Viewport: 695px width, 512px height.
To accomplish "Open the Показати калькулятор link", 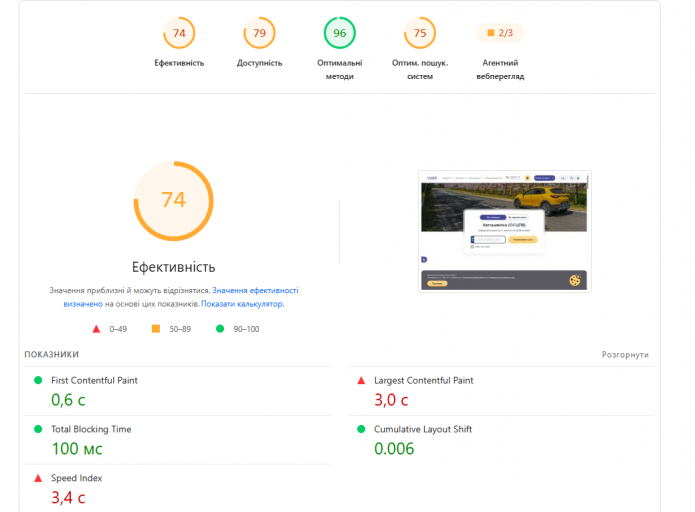I will (x=242, y=304).
